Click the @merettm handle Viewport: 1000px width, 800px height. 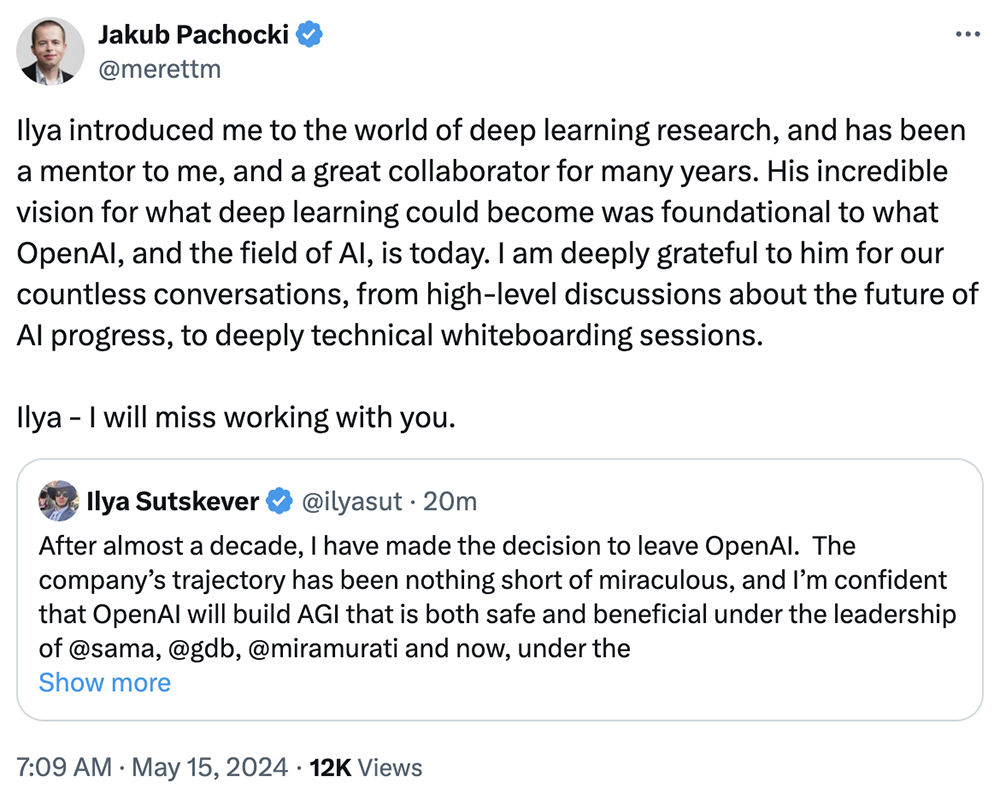point(159,68)
